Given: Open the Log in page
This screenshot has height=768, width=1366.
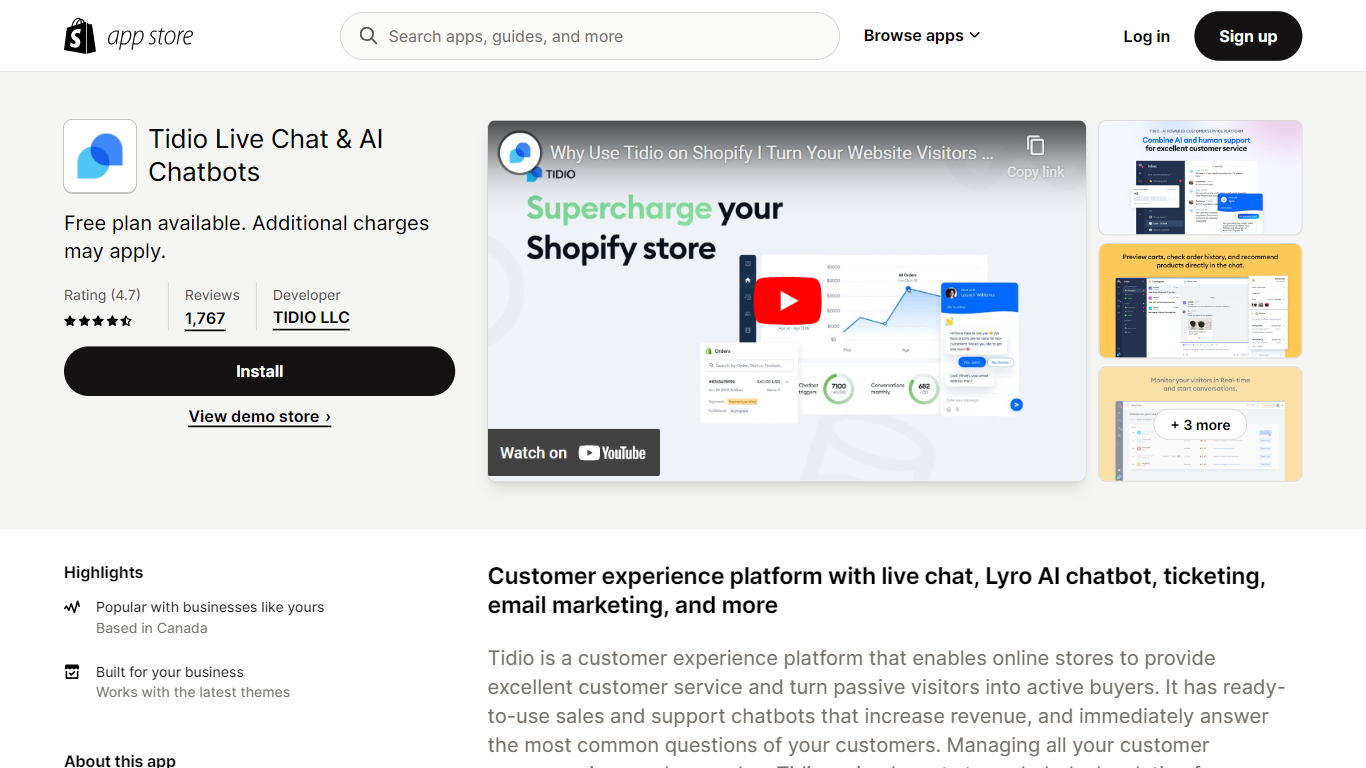Looking at the screenshot, I should [x=1146, y=36].
